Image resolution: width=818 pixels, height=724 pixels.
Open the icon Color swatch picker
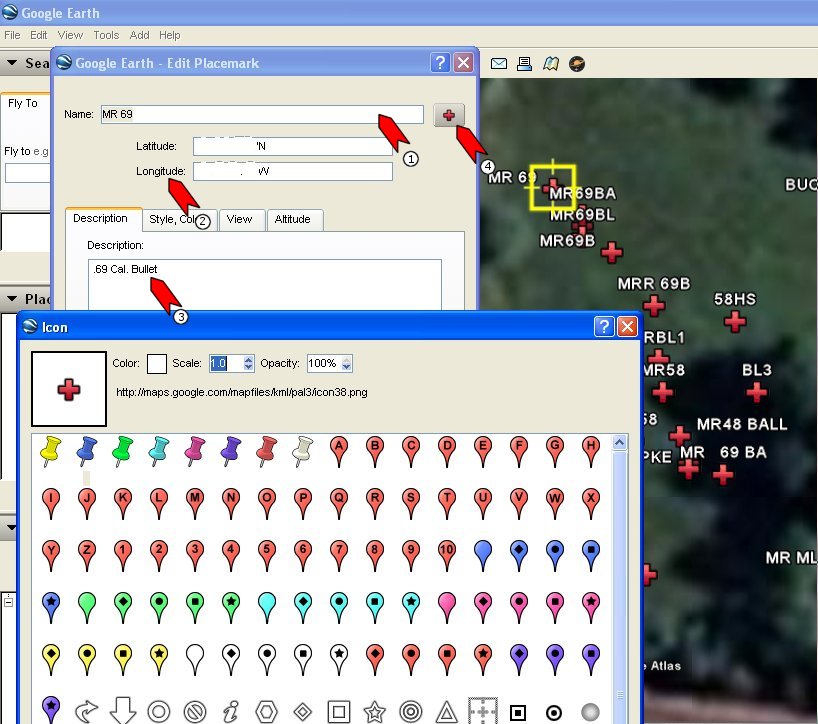[157, 364]
